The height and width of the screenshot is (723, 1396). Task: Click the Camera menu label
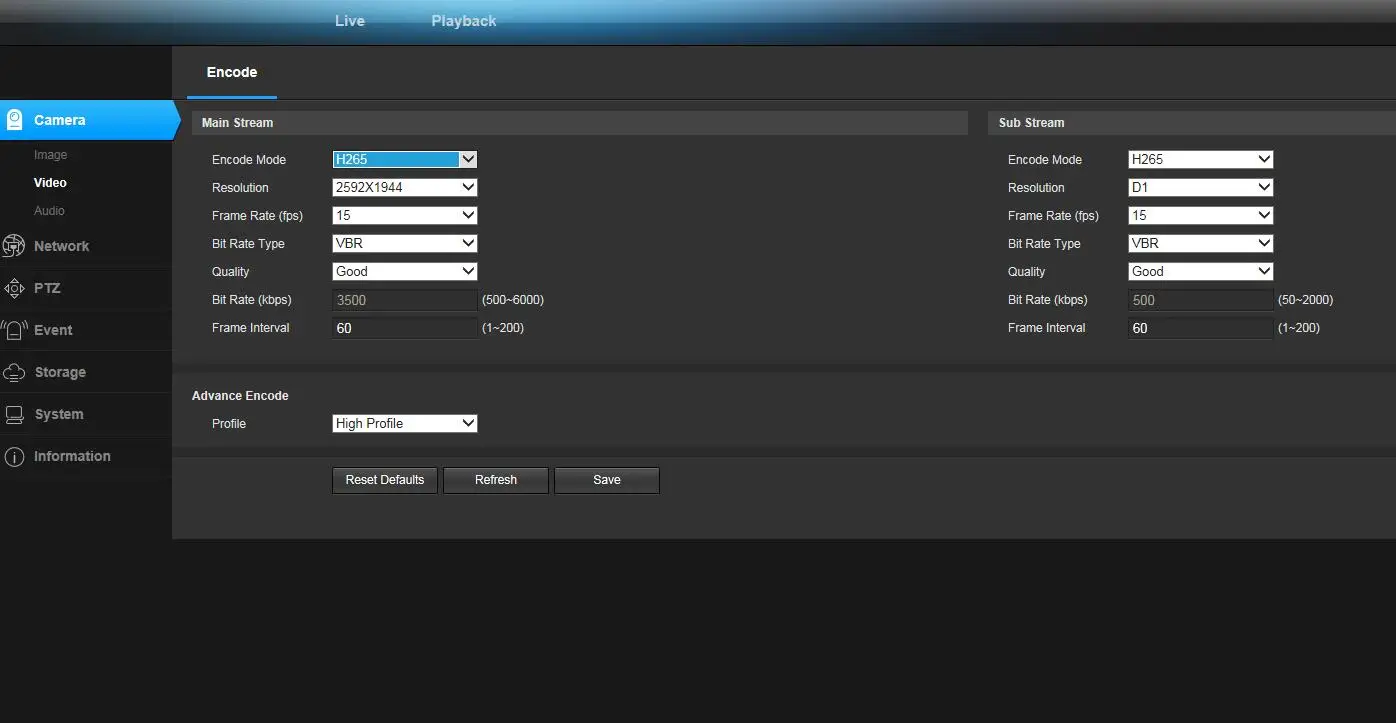coord(60,120)
